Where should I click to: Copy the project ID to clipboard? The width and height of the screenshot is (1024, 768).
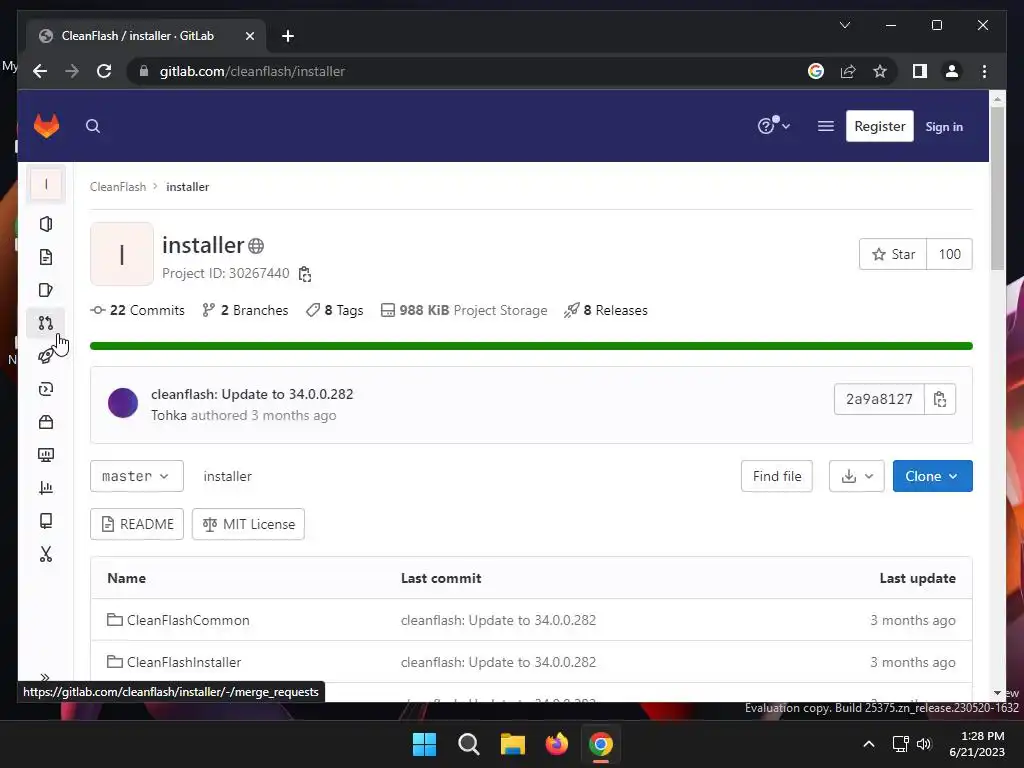coord(305,274)
